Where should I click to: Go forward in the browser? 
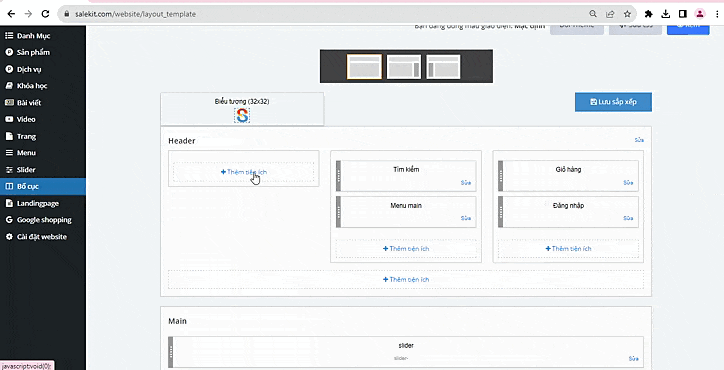tap(28, 14)
